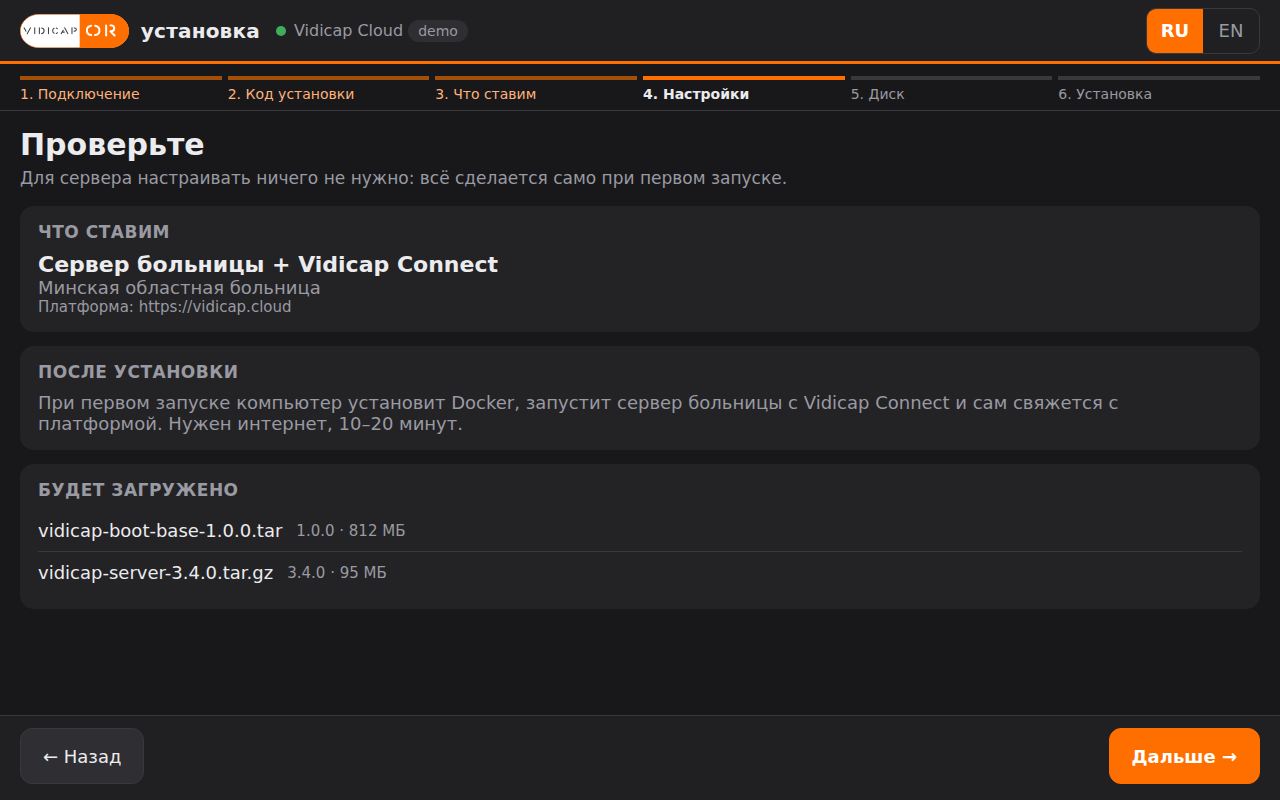Select the vidicap-server-3.4.0.tar.gz file name
This screenshot has width=1280, height=800.
tap(156, 573)
